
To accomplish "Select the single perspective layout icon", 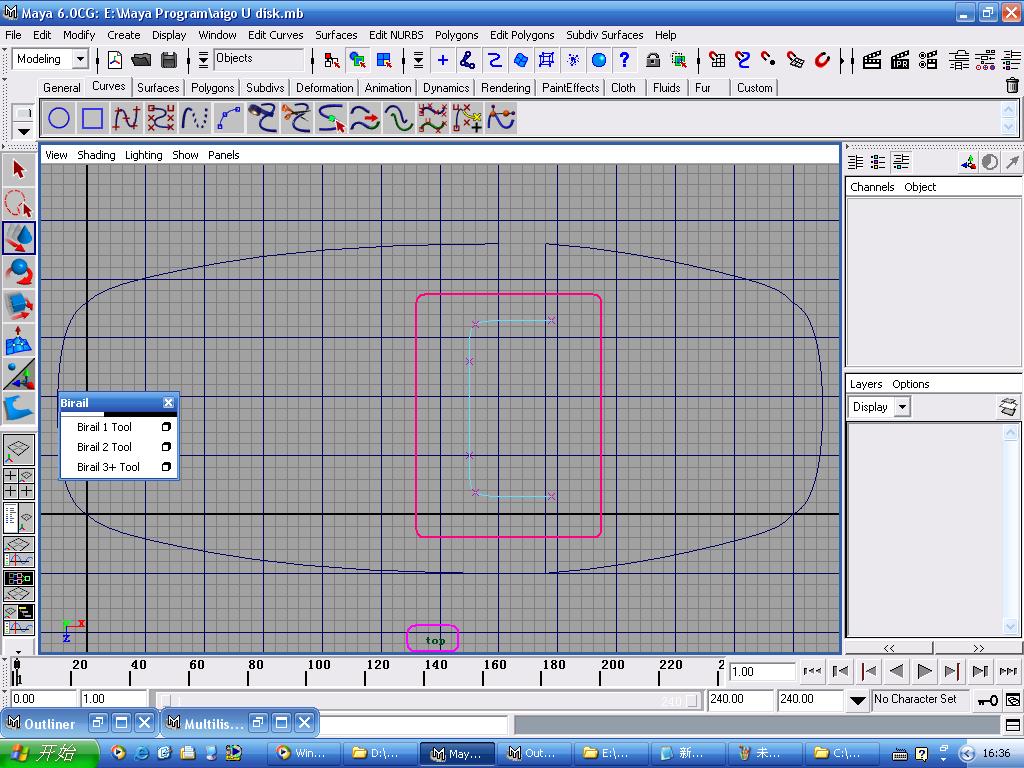I will pos(19,449).
